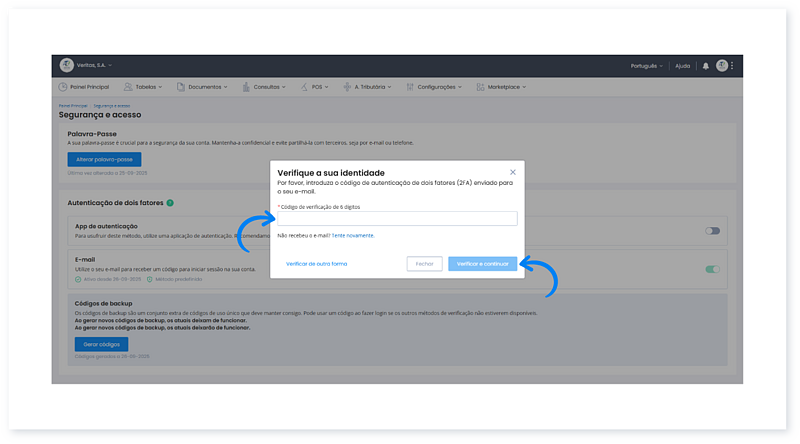Click the Painel Principal dashboard icon
The width and height of the screenshot is (800, 444).
64,87
